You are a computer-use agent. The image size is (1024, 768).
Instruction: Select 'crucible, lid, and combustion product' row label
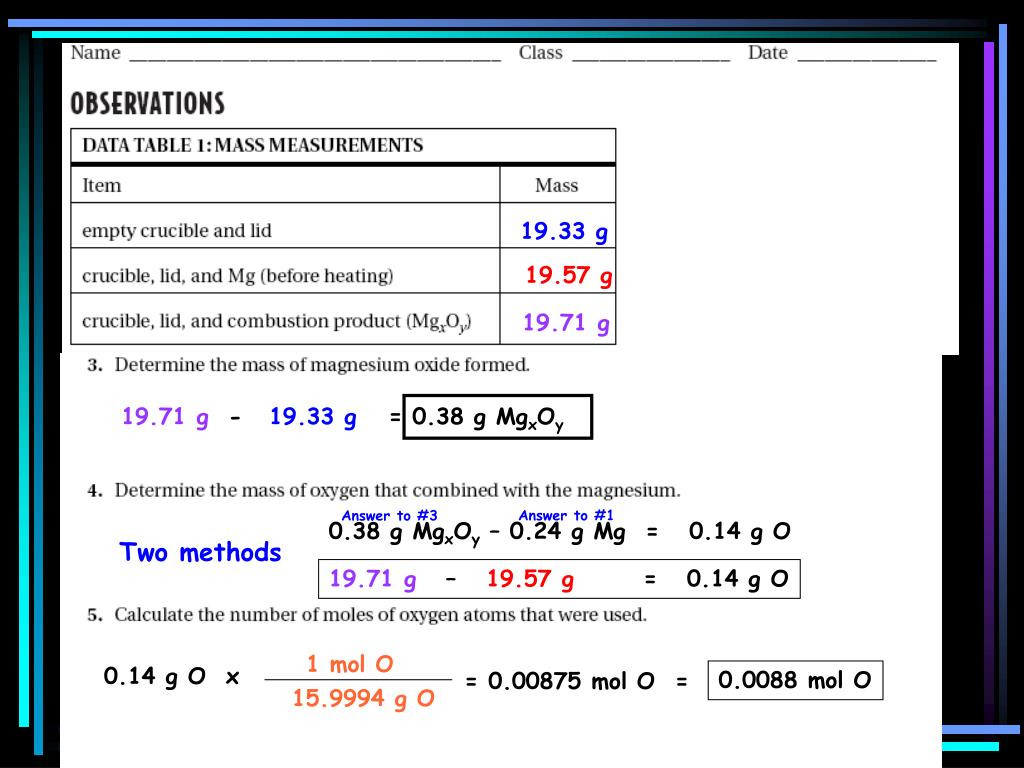point(277,322)
